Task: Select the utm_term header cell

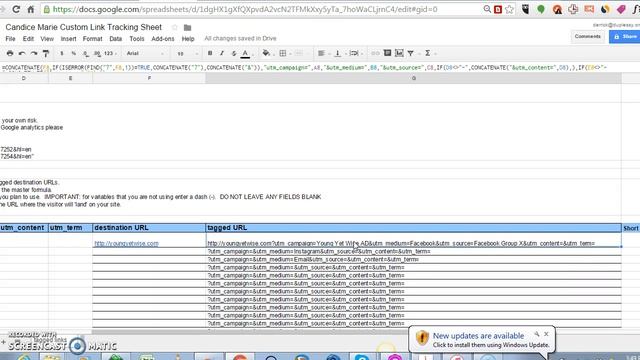Action: pyautogui.click(x=70, y=228)
